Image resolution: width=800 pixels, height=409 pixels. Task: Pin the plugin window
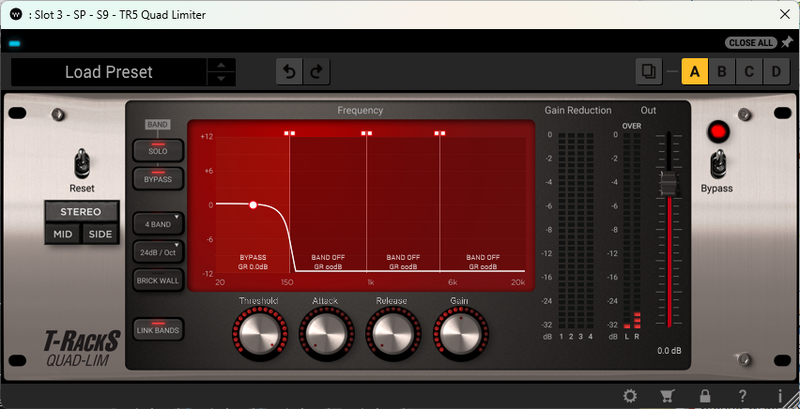point(787,43)
